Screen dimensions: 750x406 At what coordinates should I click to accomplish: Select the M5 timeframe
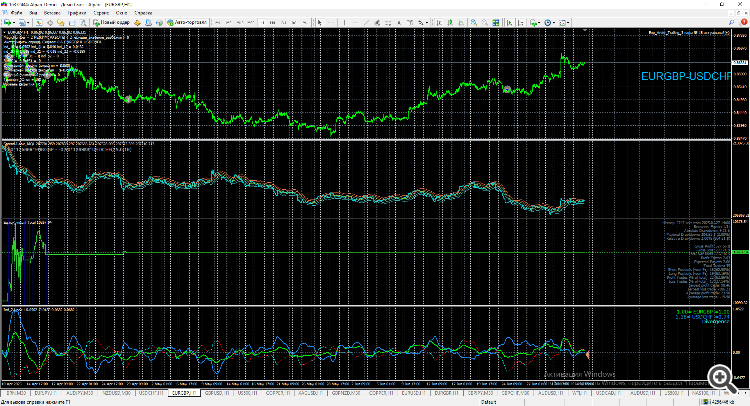228,22
